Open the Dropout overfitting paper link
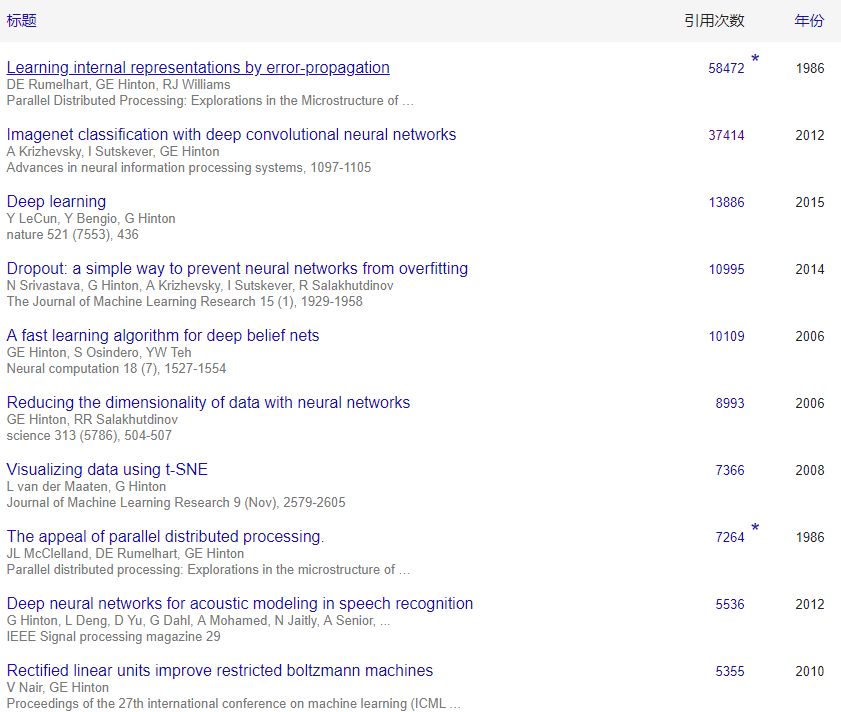 (237, 269)
